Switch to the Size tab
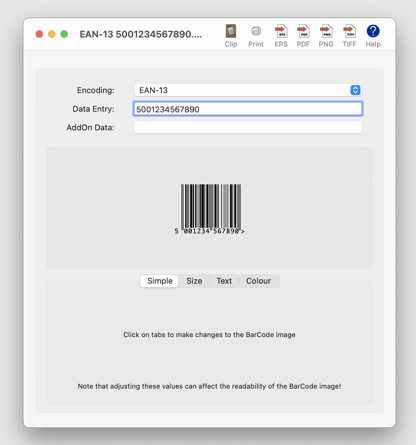The height and width of the screenshot is (445, 416). (194, 281)
